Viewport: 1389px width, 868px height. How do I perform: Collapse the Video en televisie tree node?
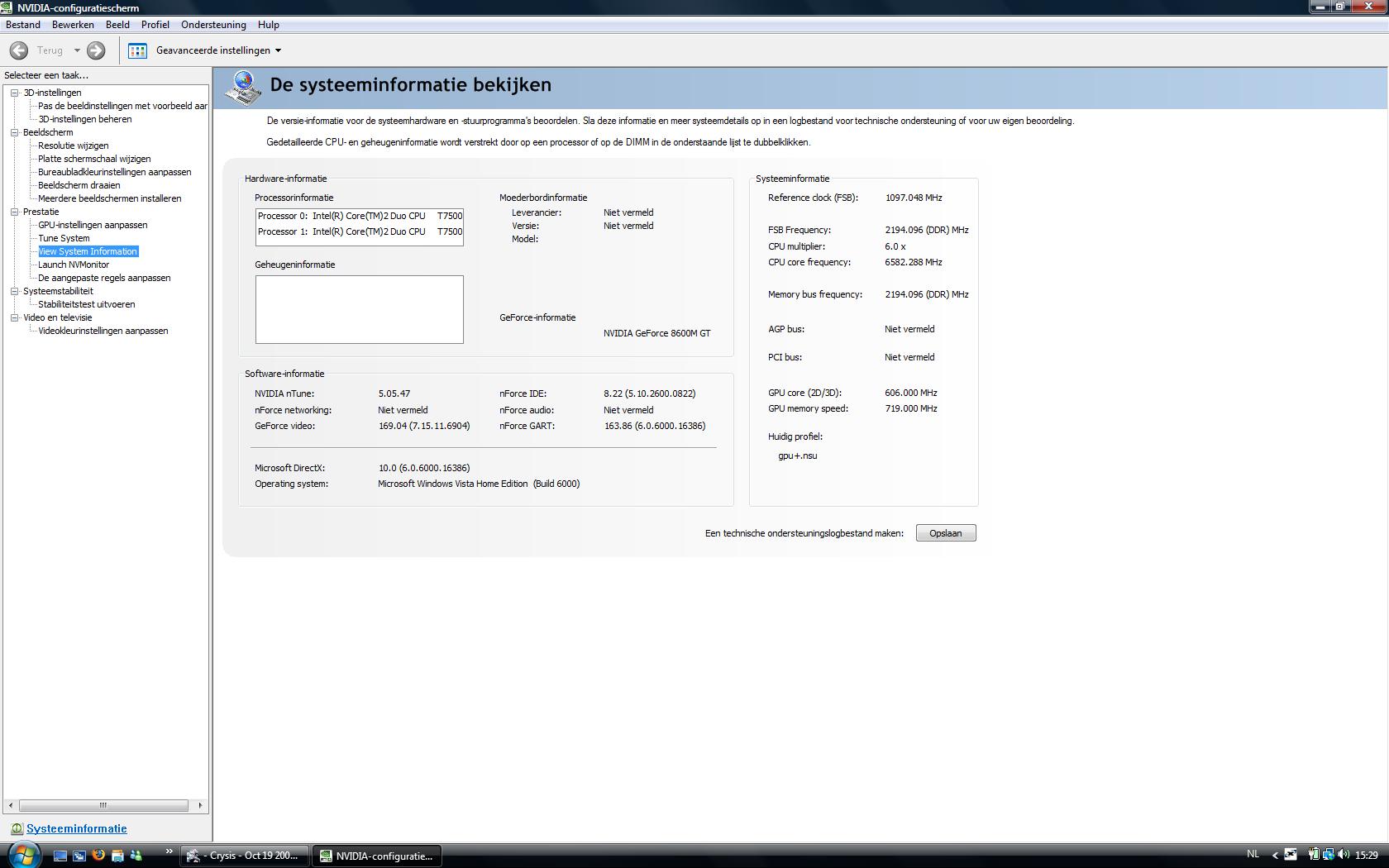(14, 317)
